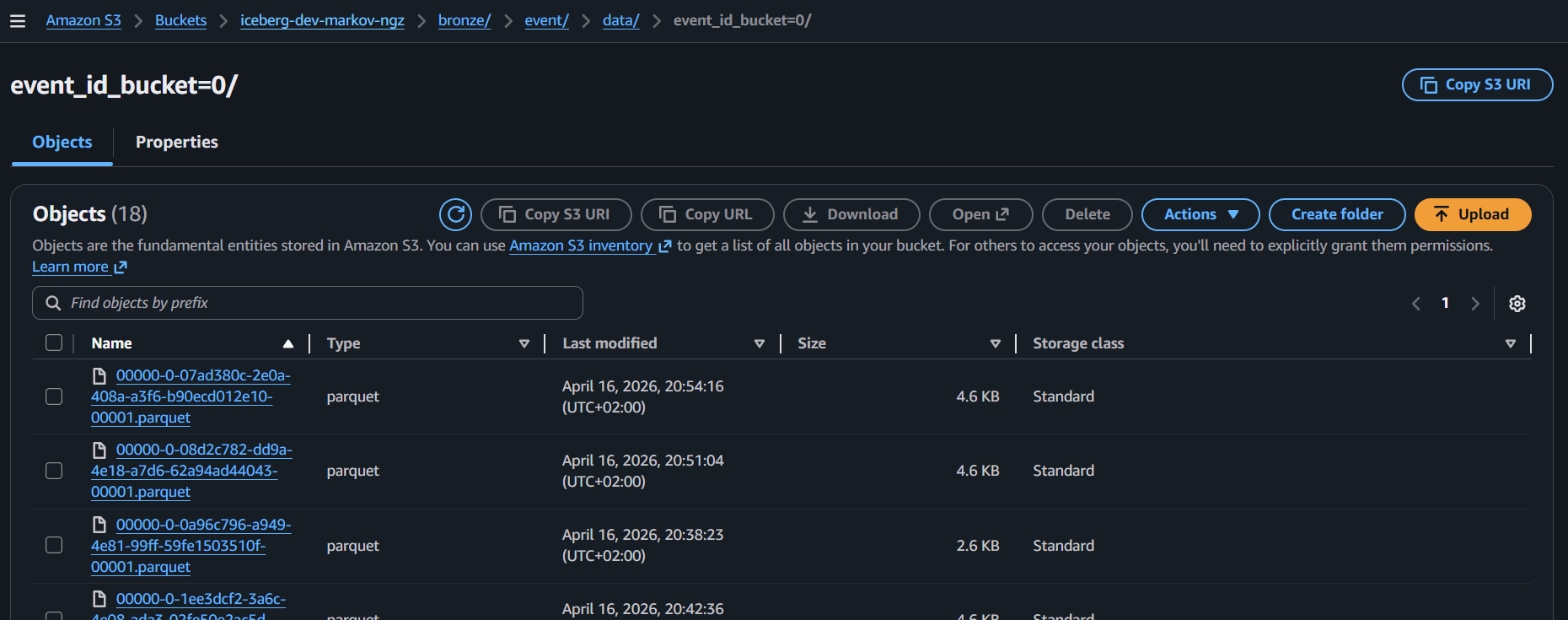Click file icon of 00000-0-07ad380c parquet
Screen dimensions: 1568x620
(x=99, y=375)
